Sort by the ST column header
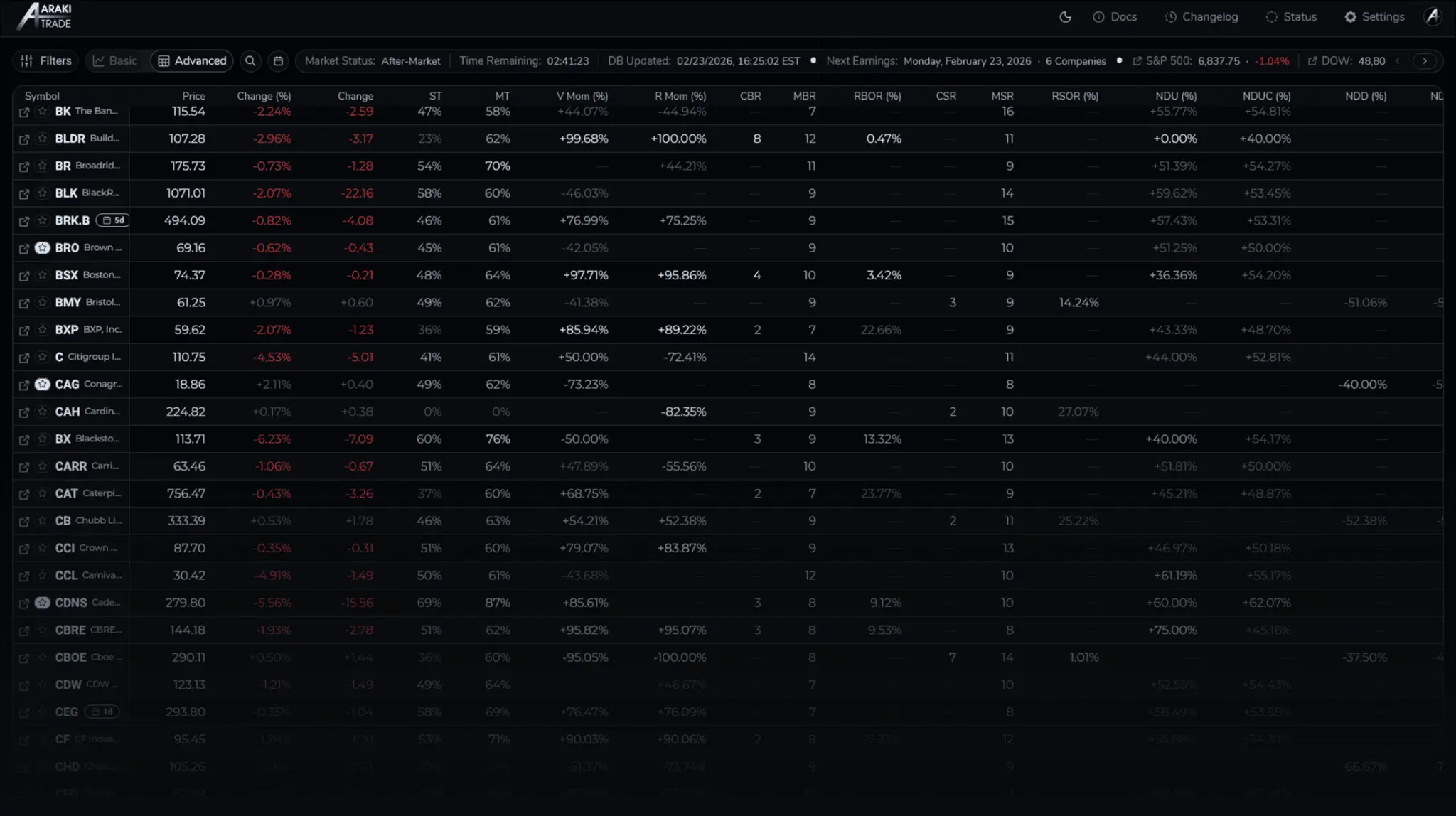 [x=435, y=96]
